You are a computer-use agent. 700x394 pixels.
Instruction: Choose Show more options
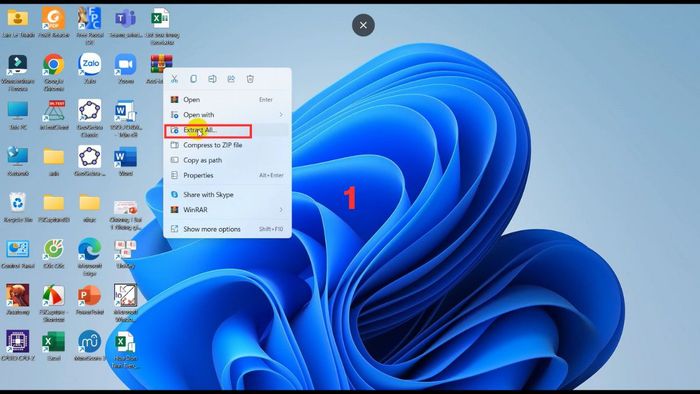click(x=227, y=229)
